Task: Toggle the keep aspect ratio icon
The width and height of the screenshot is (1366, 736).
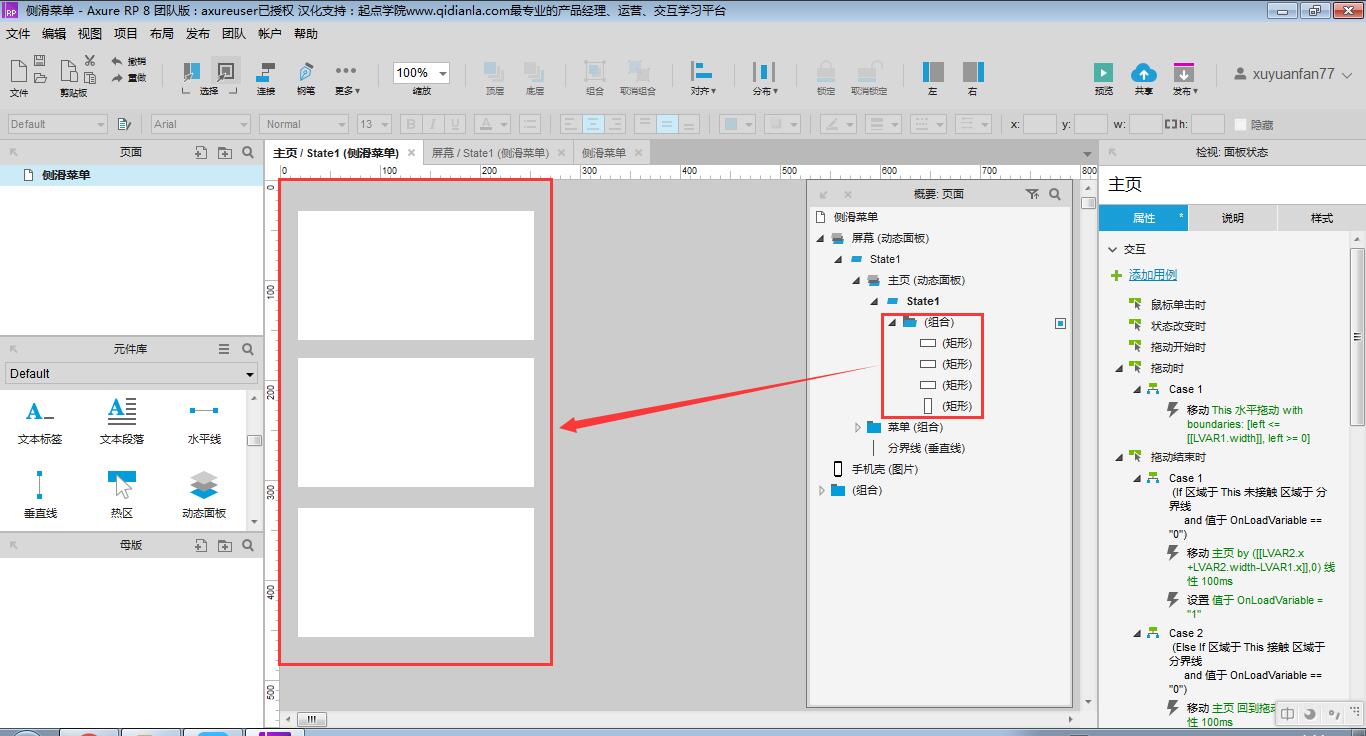Action: click(x=1170, y=124)
